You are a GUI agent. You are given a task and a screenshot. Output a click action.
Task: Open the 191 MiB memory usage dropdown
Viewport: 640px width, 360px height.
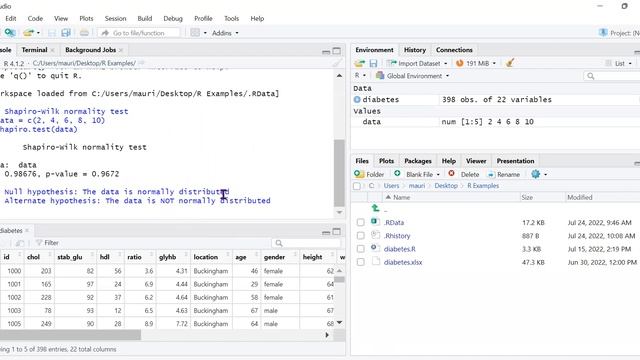[x=476, y=63]
